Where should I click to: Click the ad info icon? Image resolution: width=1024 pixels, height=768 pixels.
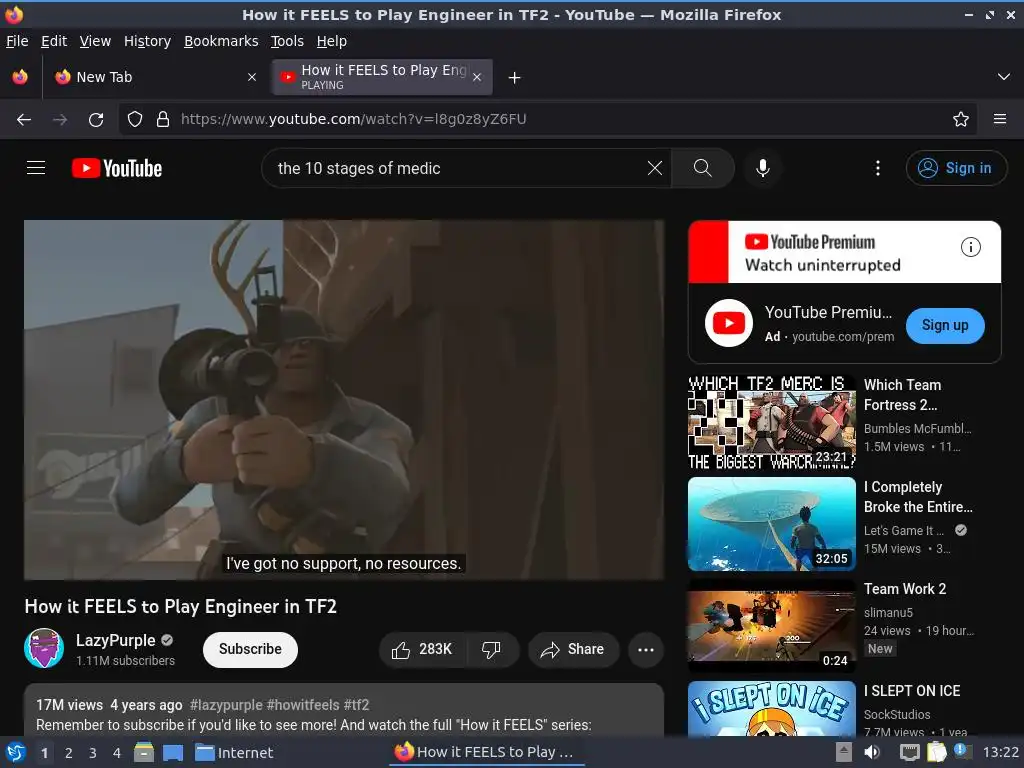(970, 247)
